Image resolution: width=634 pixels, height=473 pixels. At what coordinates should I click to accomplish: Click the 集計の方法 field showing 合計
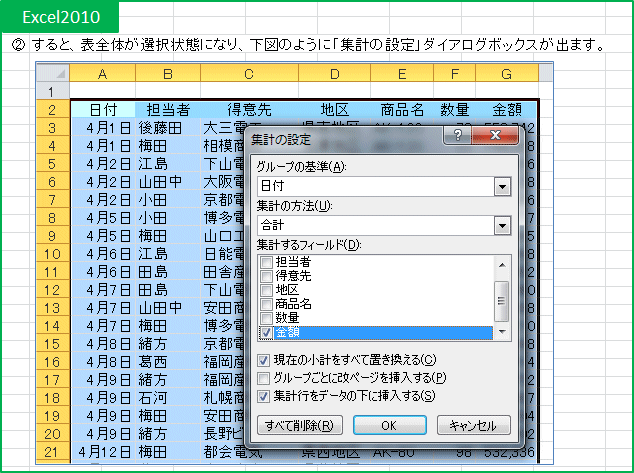pyautogui.click(x=384, y=226)
